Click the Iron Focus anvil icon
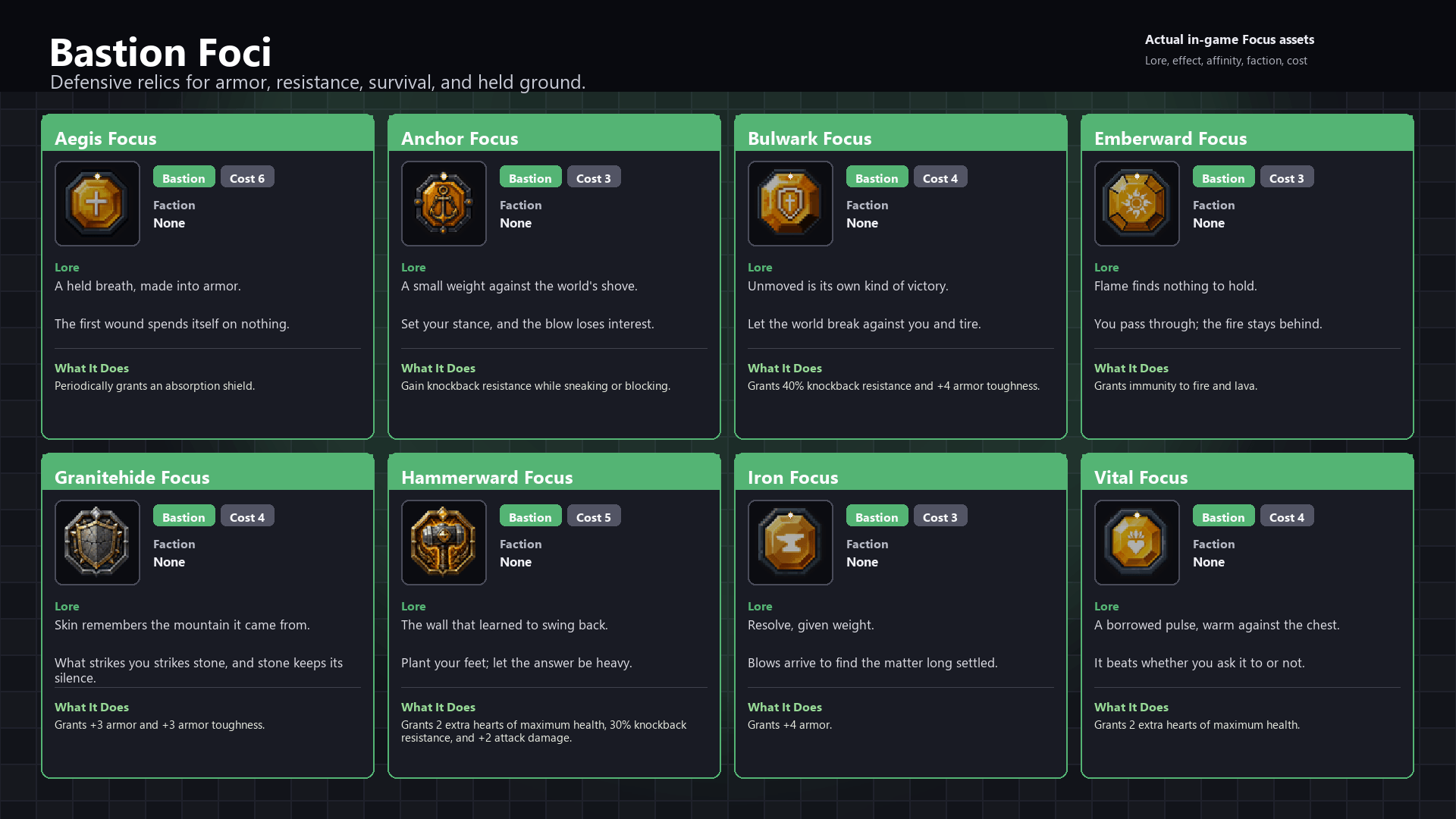This screenshot has height=819, width=1456. point(790,542)
